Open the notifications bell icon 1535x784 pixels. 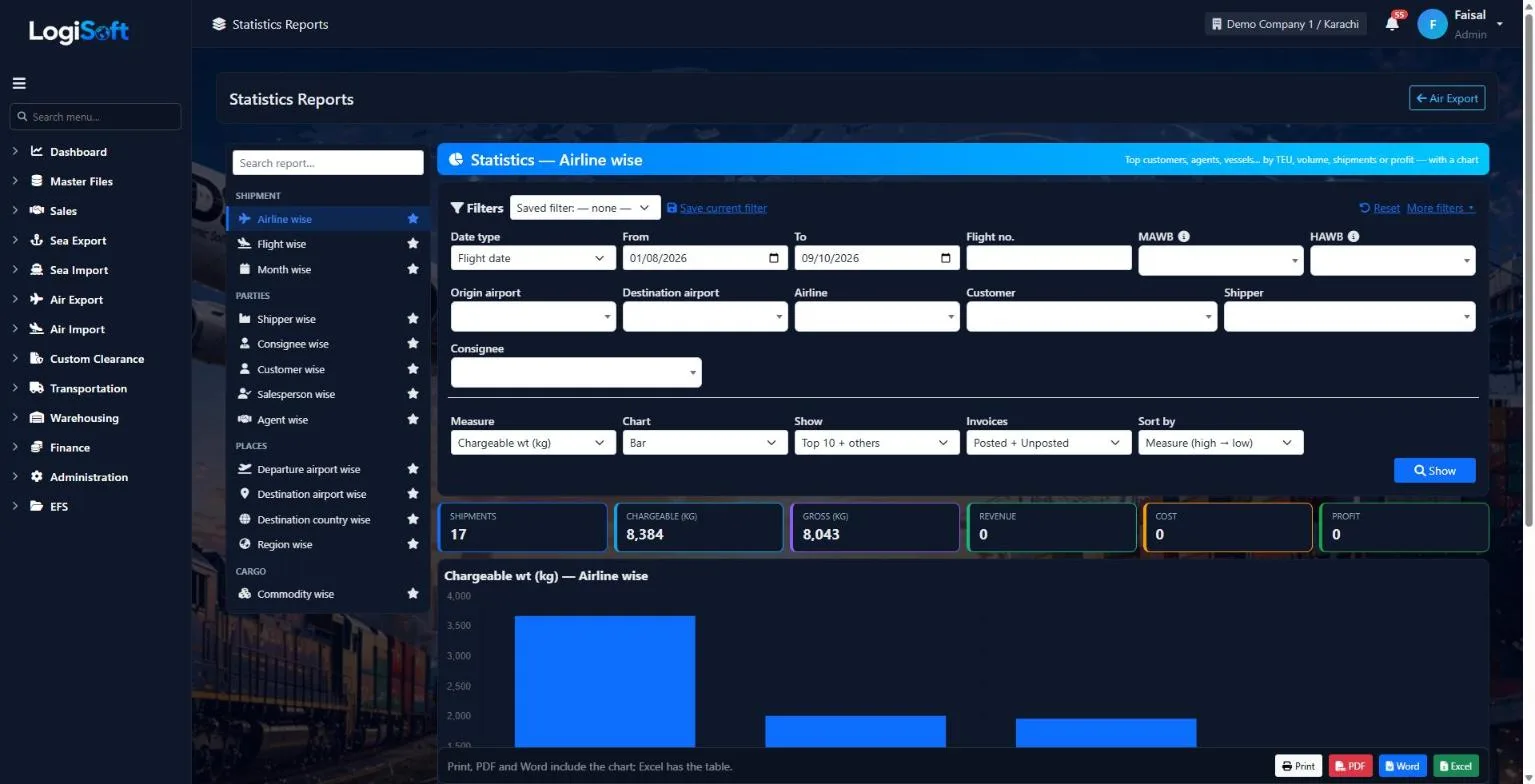click(x=1392, y=23)
